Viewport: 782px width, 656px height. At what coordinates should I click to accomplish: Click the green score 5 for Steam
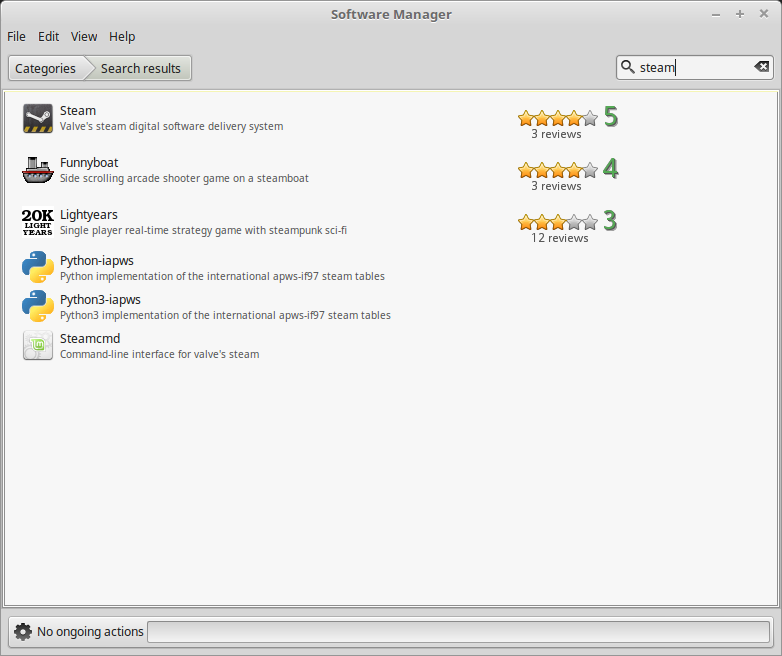pos(610,117)
